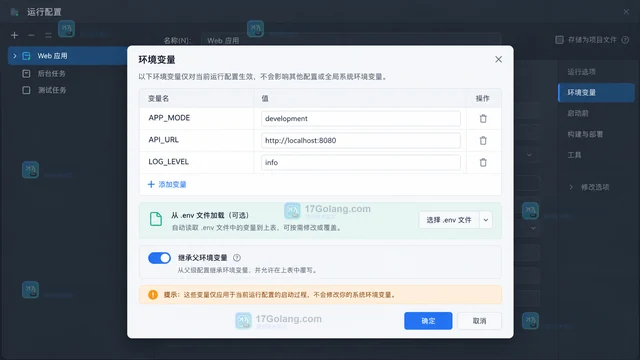Click the orange warning icon in the hint bar

tap(153, 294)
